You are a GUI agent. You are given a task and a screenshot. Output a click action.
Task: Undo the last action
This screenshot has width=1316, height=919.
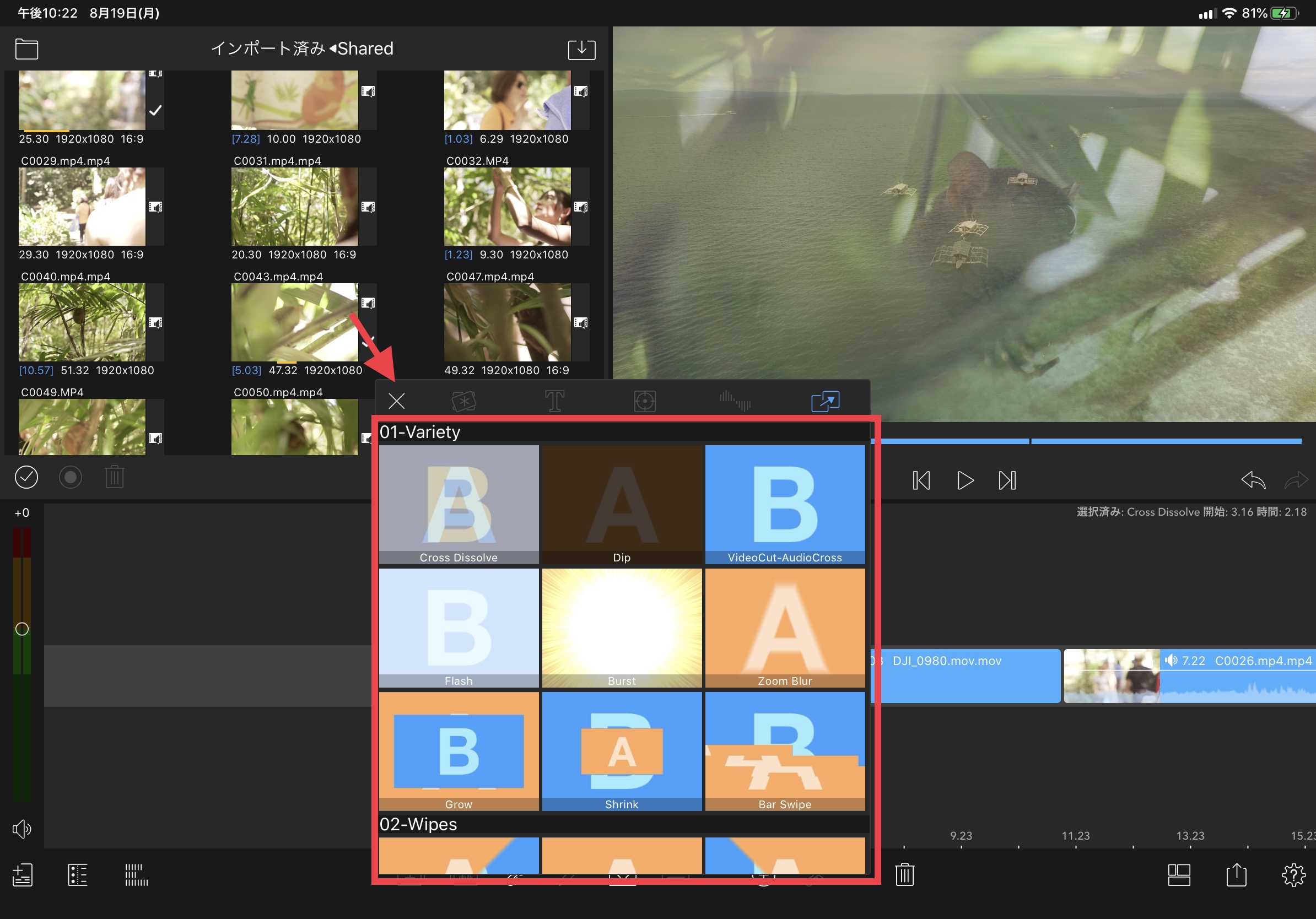click(1253, 480)
